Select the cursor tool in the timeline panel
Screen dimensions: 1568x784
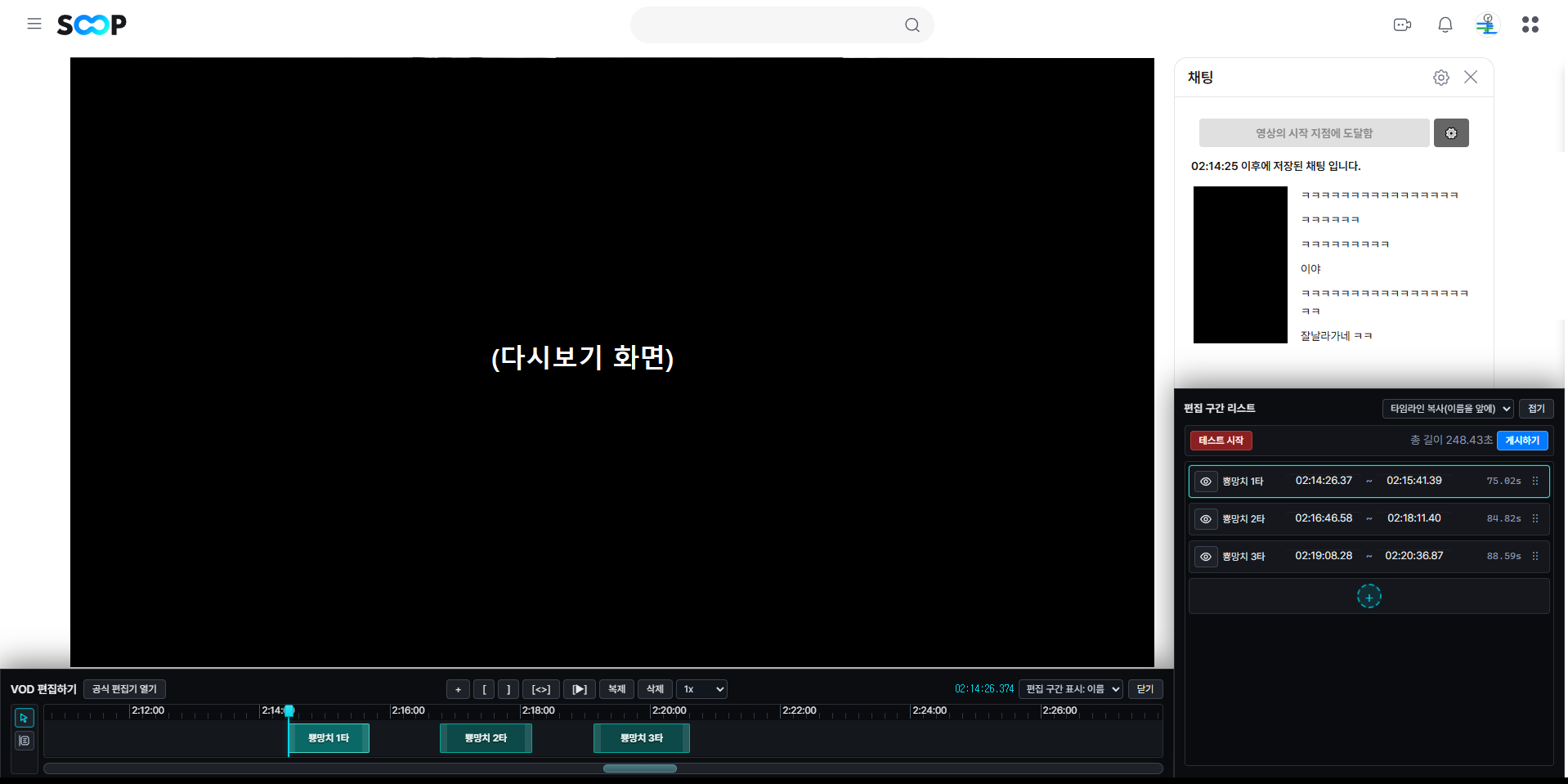click(x=24, y=717)
